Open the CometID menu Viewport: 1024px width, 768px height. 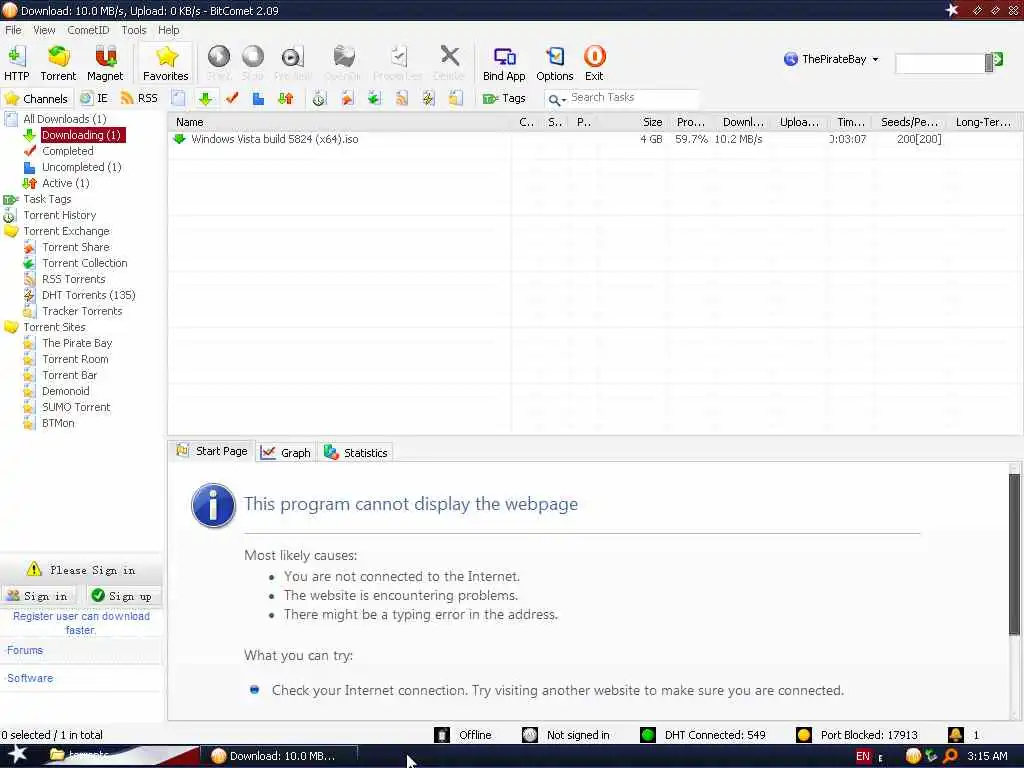(88, 30)
